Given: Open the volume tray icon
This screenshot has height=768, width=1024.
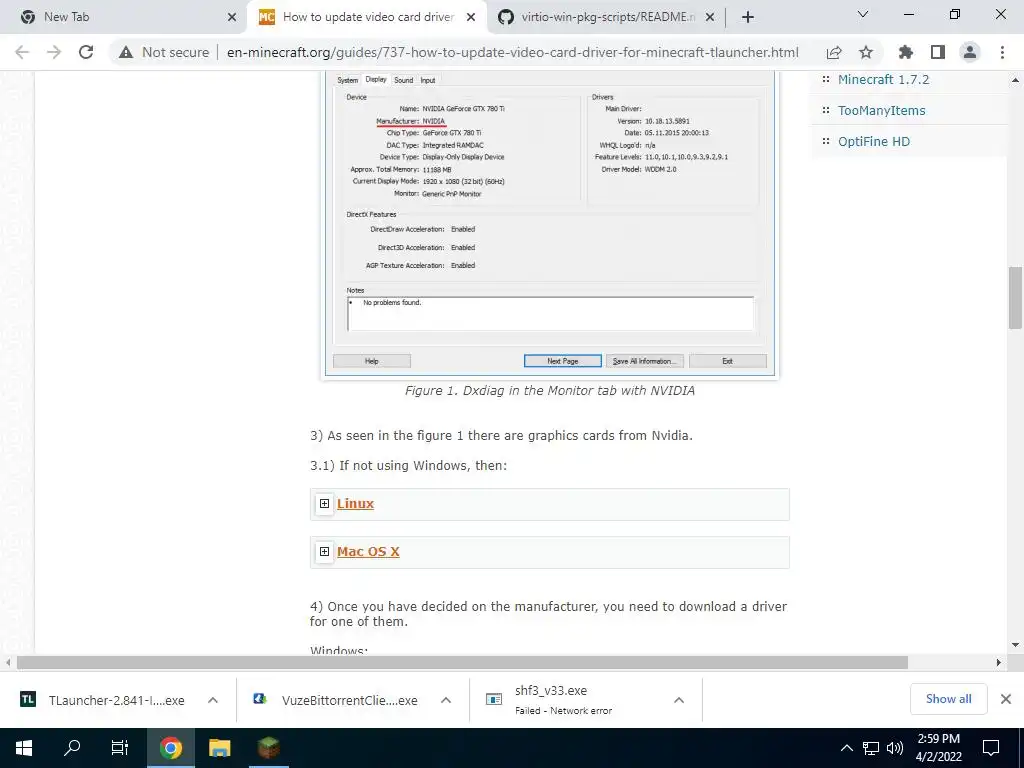Looking at the screenshot, I should [895, 748].
